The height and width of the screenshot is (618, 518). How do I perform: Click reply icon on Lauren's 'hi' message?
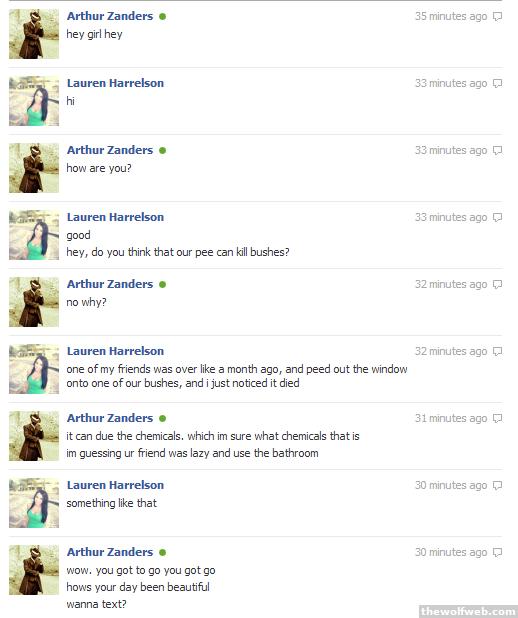pos(498,84)
